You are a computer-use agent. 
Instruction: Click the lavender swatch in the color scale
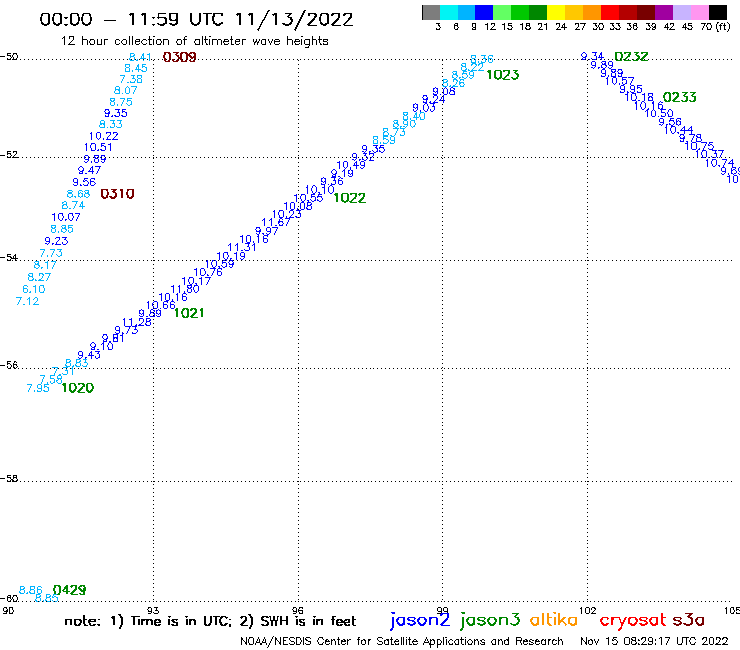[x=681, y=12]
